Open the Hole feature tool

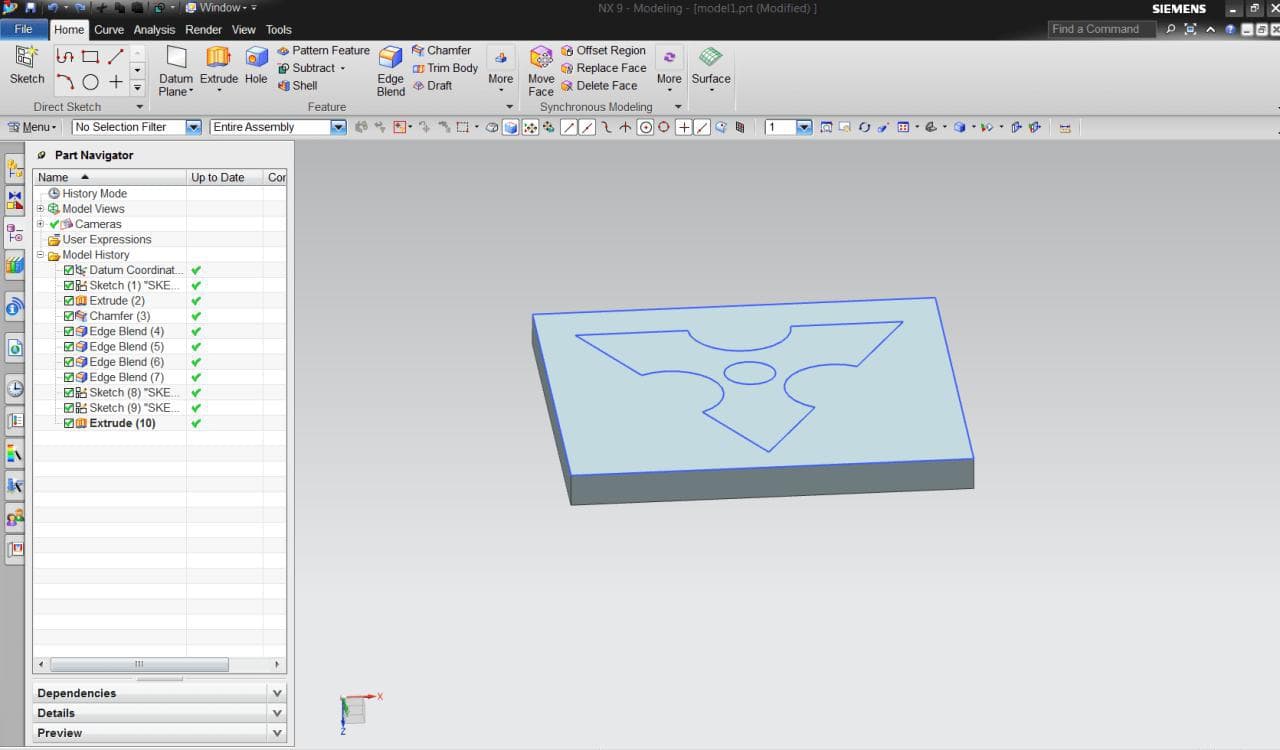tap(256, 66)
